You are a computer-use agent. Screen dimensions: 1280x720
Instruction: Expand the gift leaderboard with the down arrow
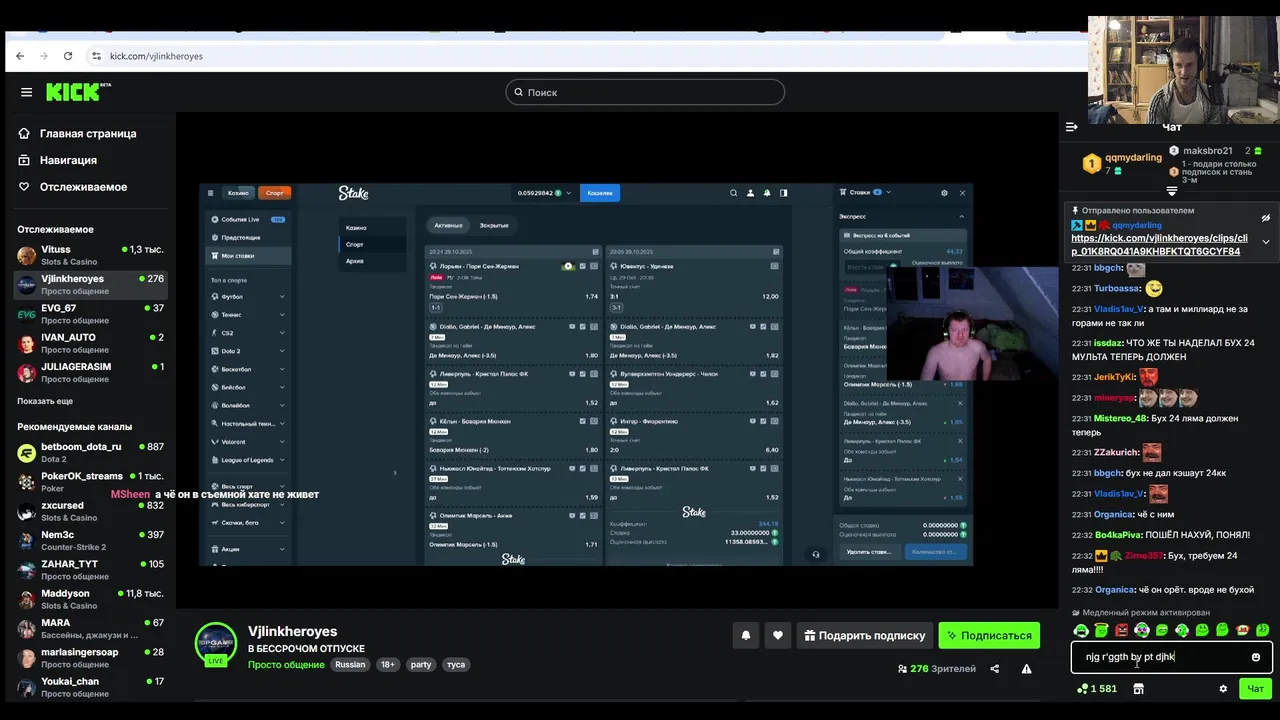[x=1172, y=191]
